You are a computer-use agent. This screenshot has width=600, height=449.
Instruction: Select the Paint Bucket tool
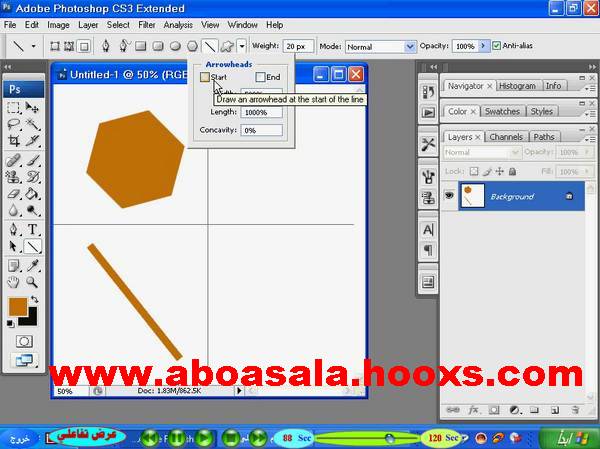[32, 193]
